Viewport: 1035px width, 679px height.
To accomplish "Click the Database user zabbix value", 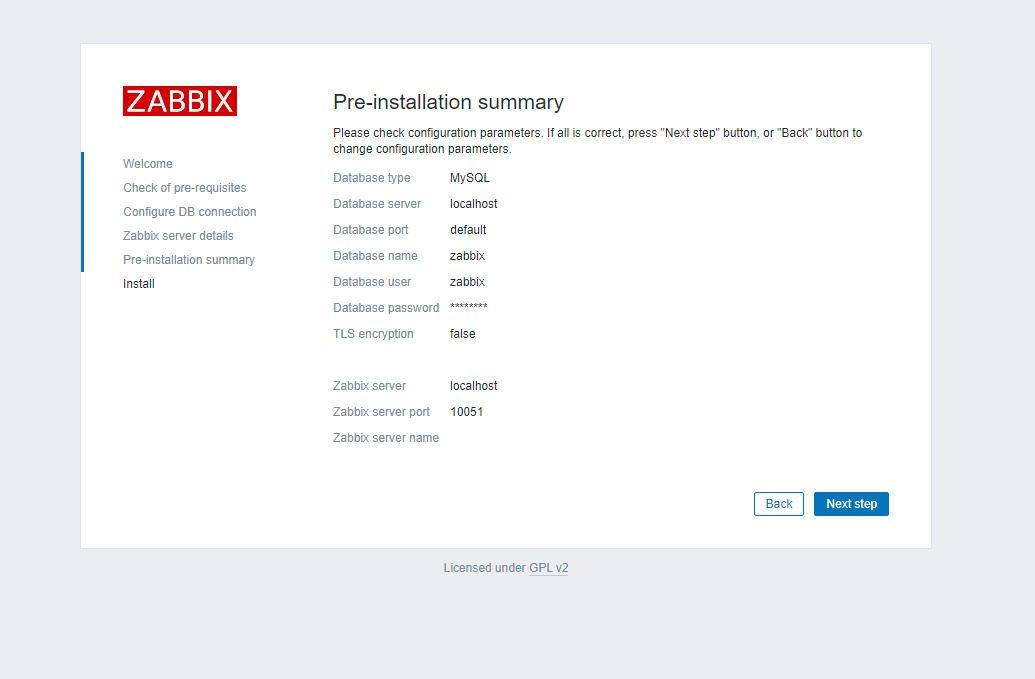I will tap(467, 282).
